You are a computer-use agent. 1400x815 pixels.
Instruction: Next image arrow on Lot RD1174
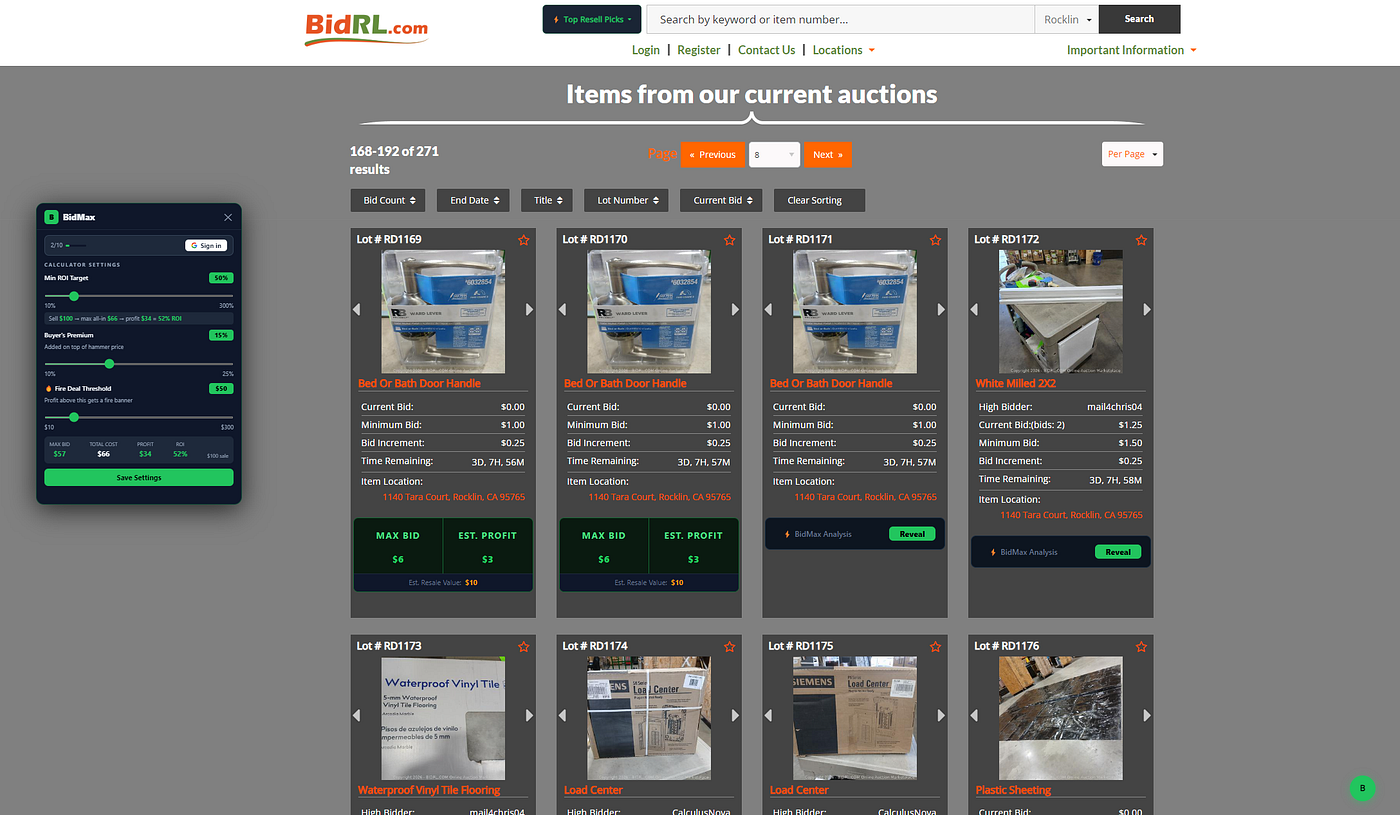click(x=735, y=716)
